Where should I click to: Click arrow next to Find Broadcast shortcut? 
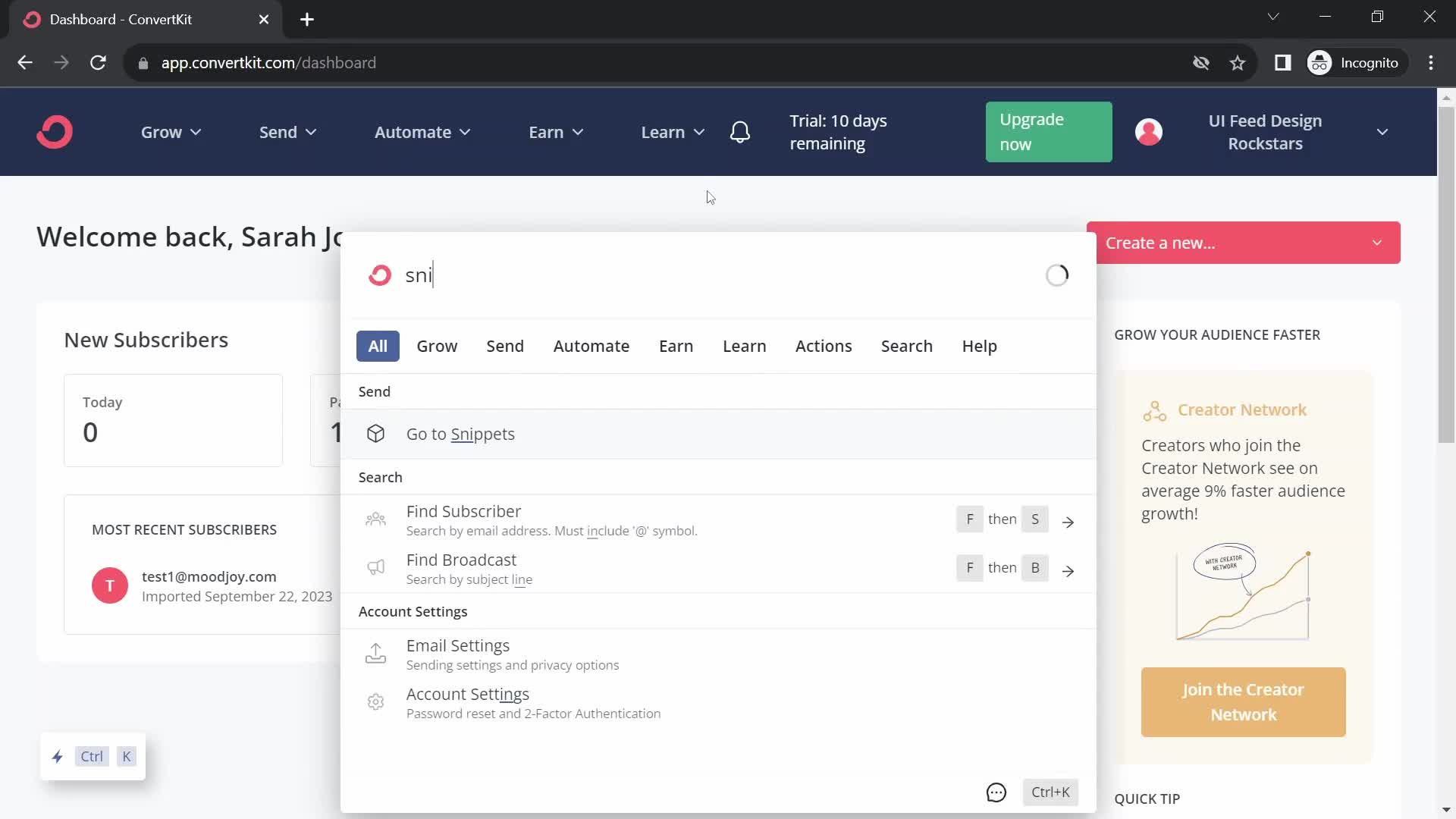point(1068,570)
